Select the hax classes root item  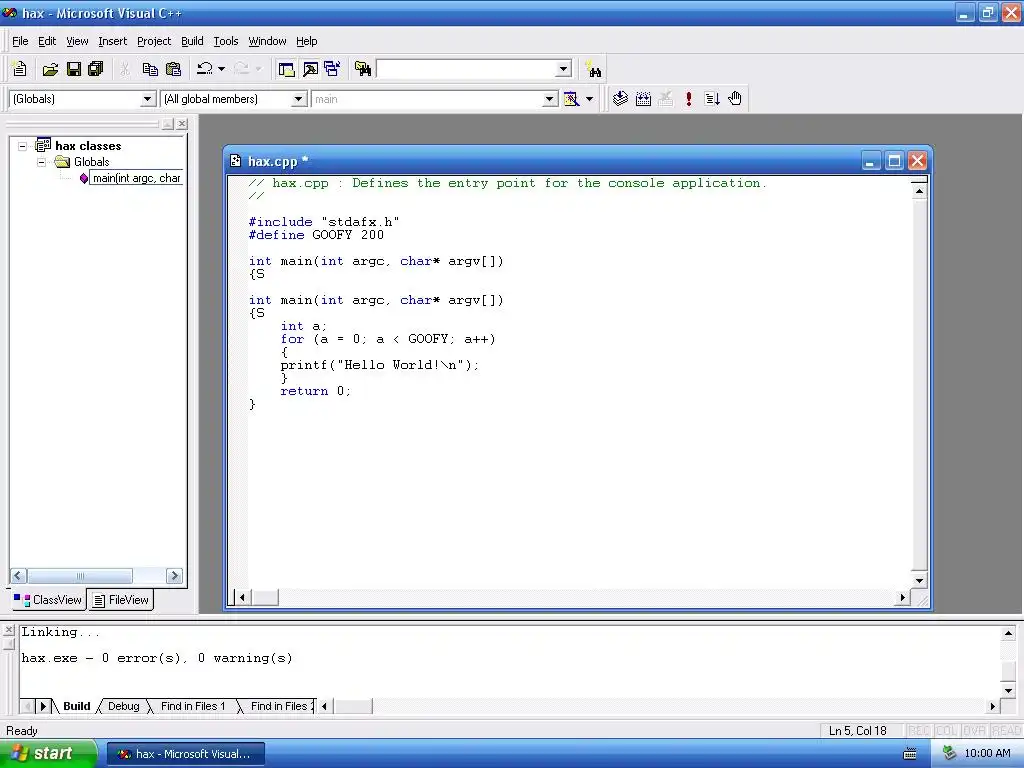coord(88,146)
